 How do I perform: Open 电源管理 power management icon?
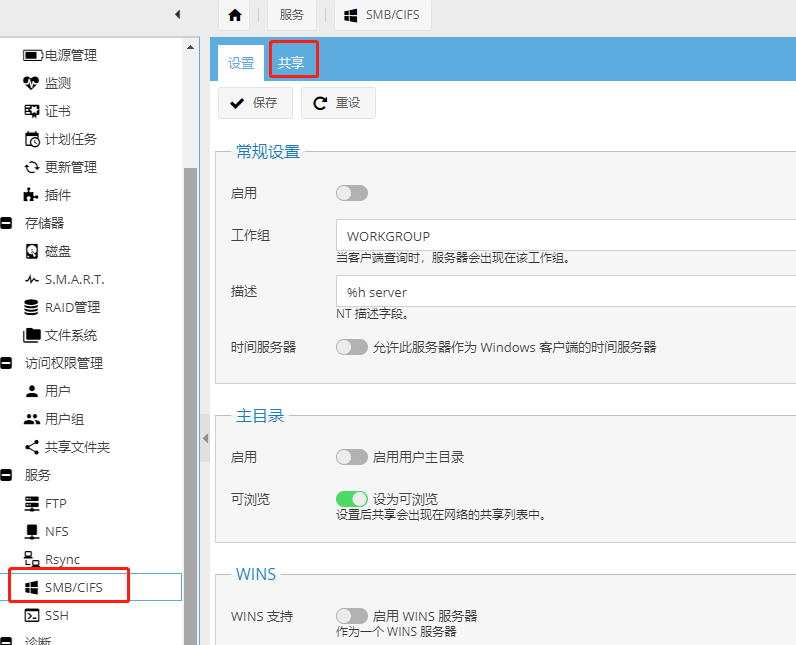[32, 55]
